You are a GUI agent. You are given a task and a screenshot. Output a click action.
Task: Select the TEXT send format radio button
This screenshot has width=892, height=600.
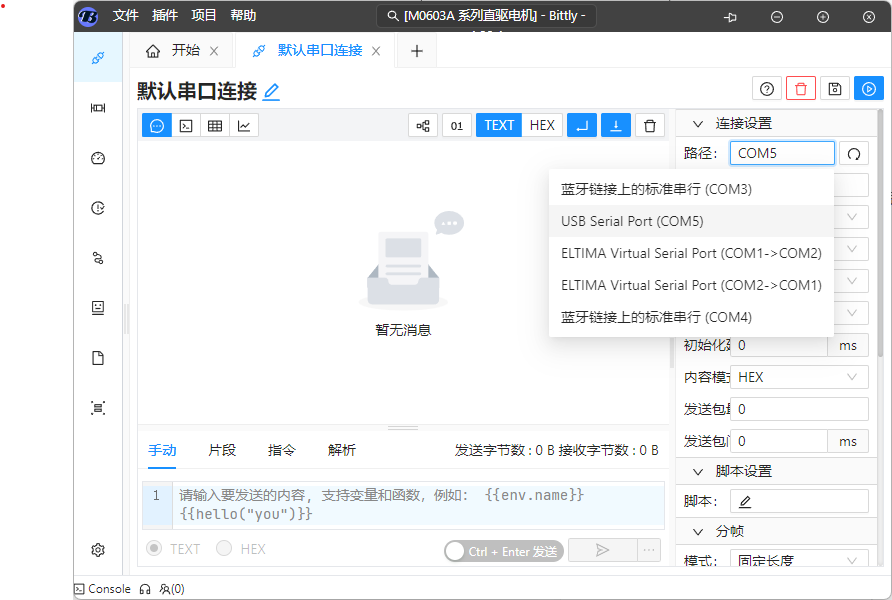click(155, 549)
